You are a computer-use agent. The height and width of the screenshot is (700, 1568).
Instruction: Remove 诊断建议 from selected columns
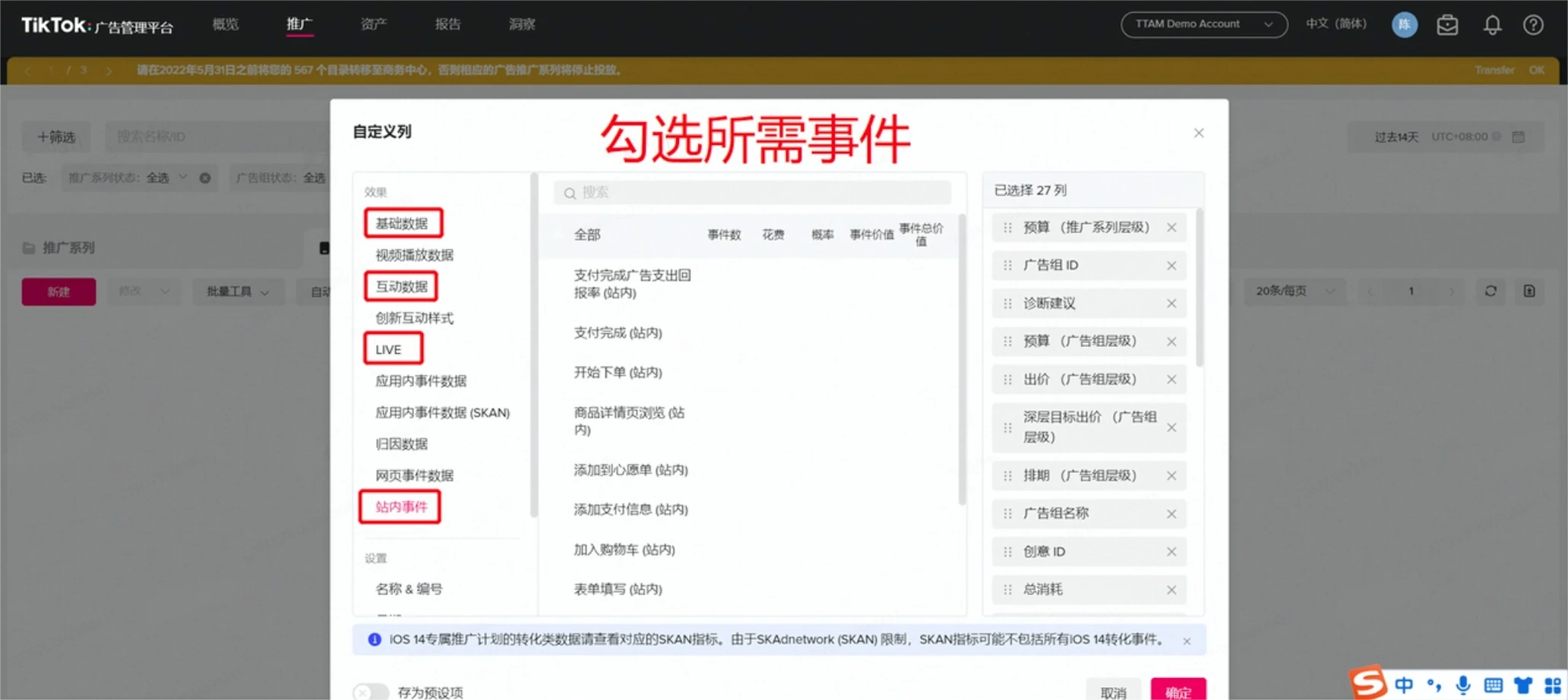point(1171,304)
